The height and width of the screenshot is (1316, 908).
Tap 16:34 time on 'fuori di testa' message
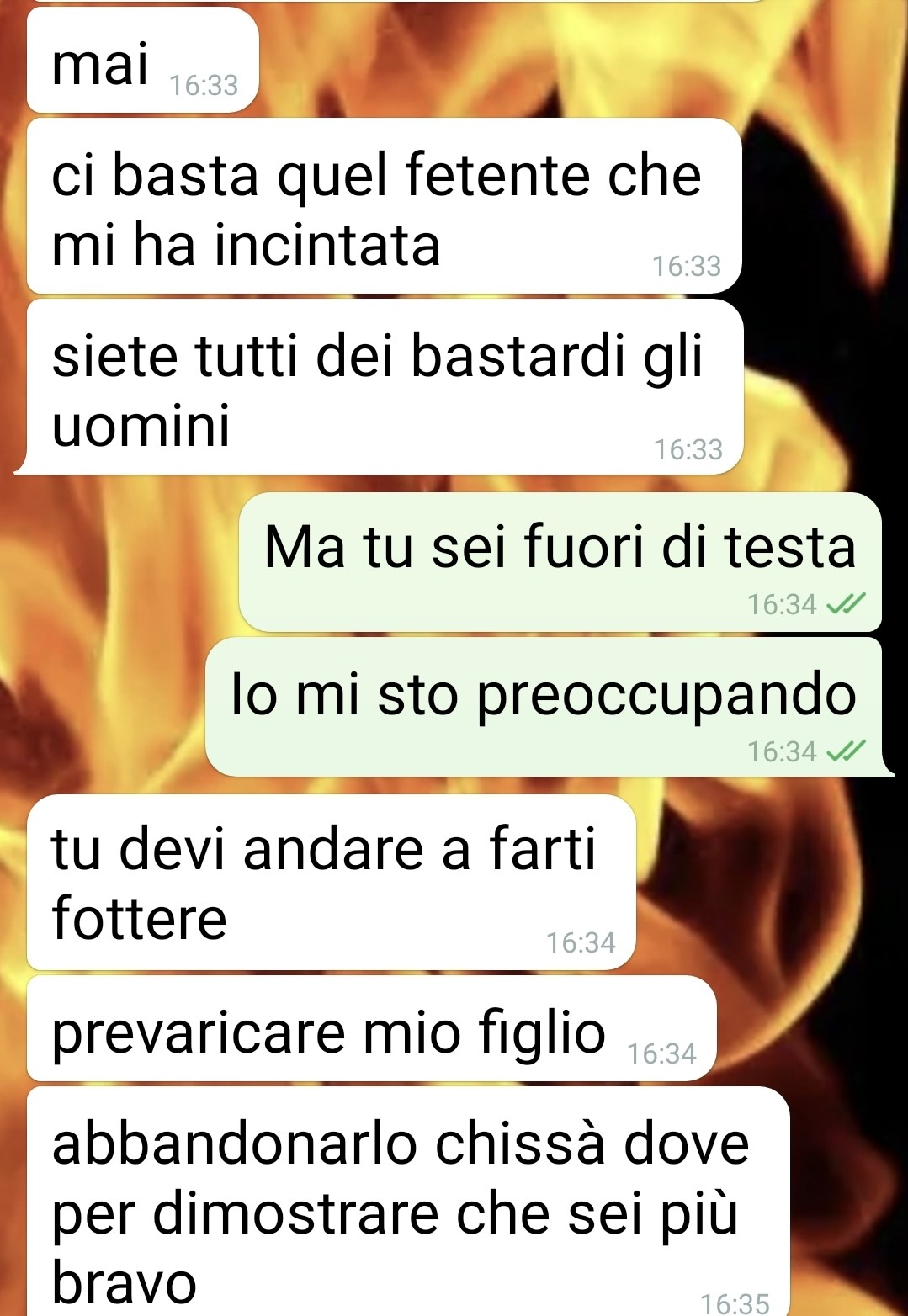pyautogui.click(x=782, y=604)
